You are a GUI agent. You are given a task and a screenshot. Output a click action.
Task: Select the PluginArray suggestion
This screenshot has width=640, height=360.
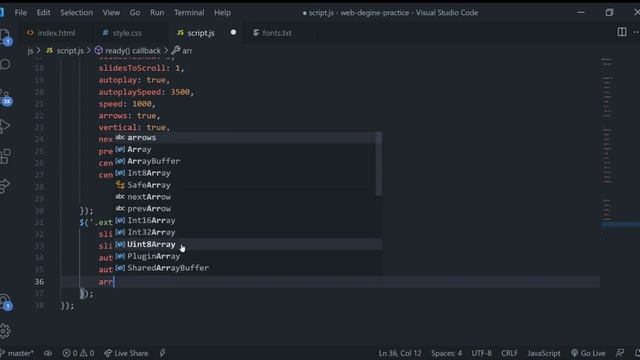point(248,256)
